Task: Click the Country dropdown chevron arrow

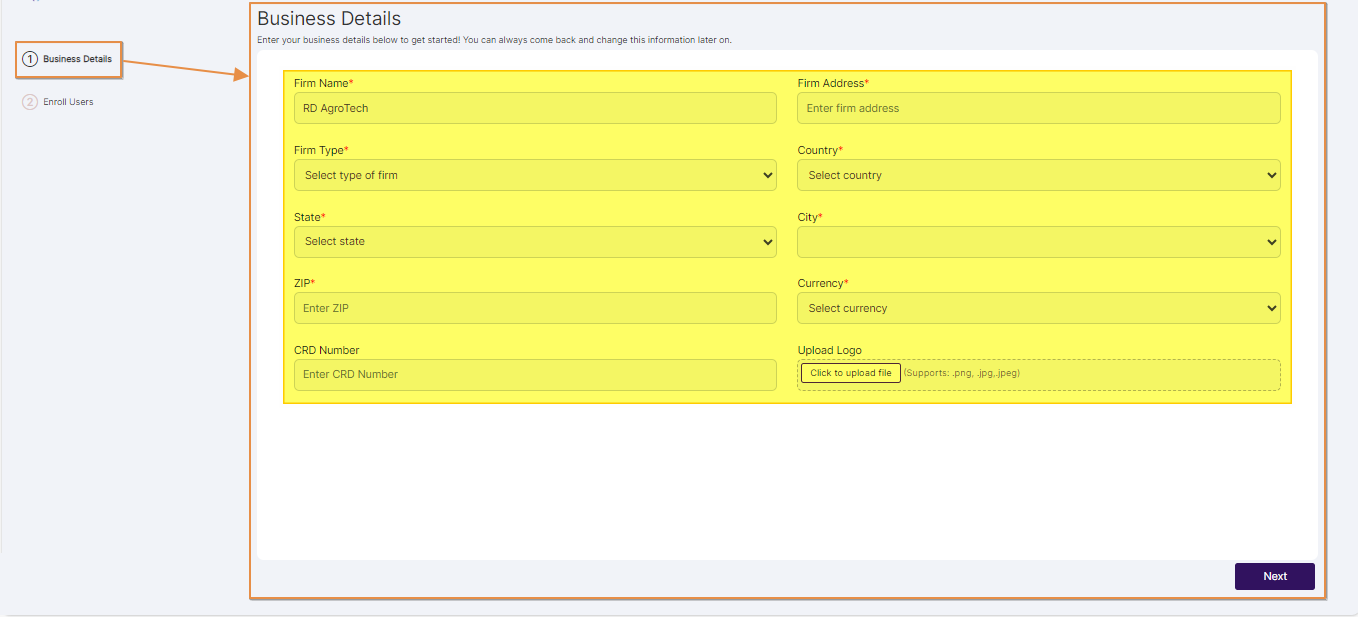Action: coord(1271,175)
